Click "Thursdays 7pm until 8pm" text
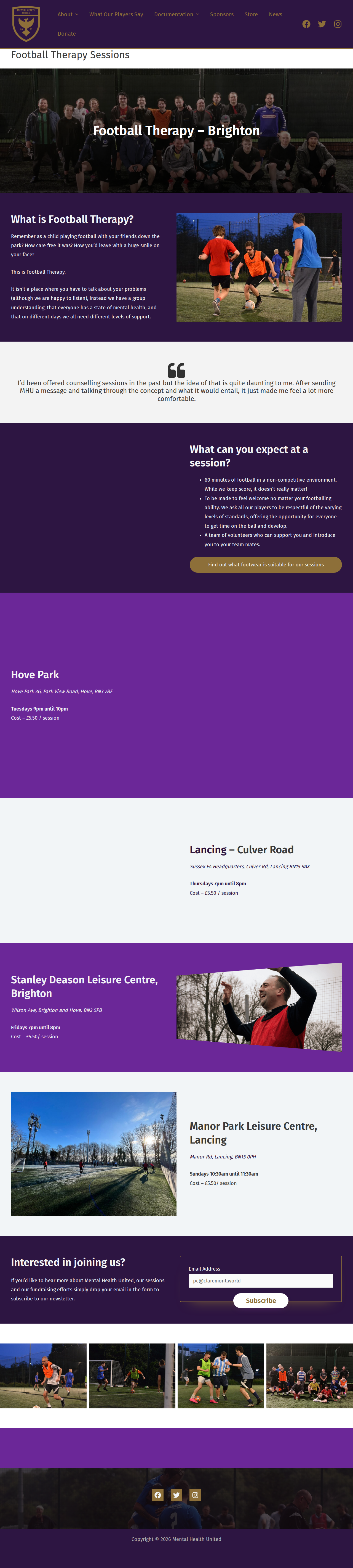The image size is (353, 1568). (x=218, y=884)
